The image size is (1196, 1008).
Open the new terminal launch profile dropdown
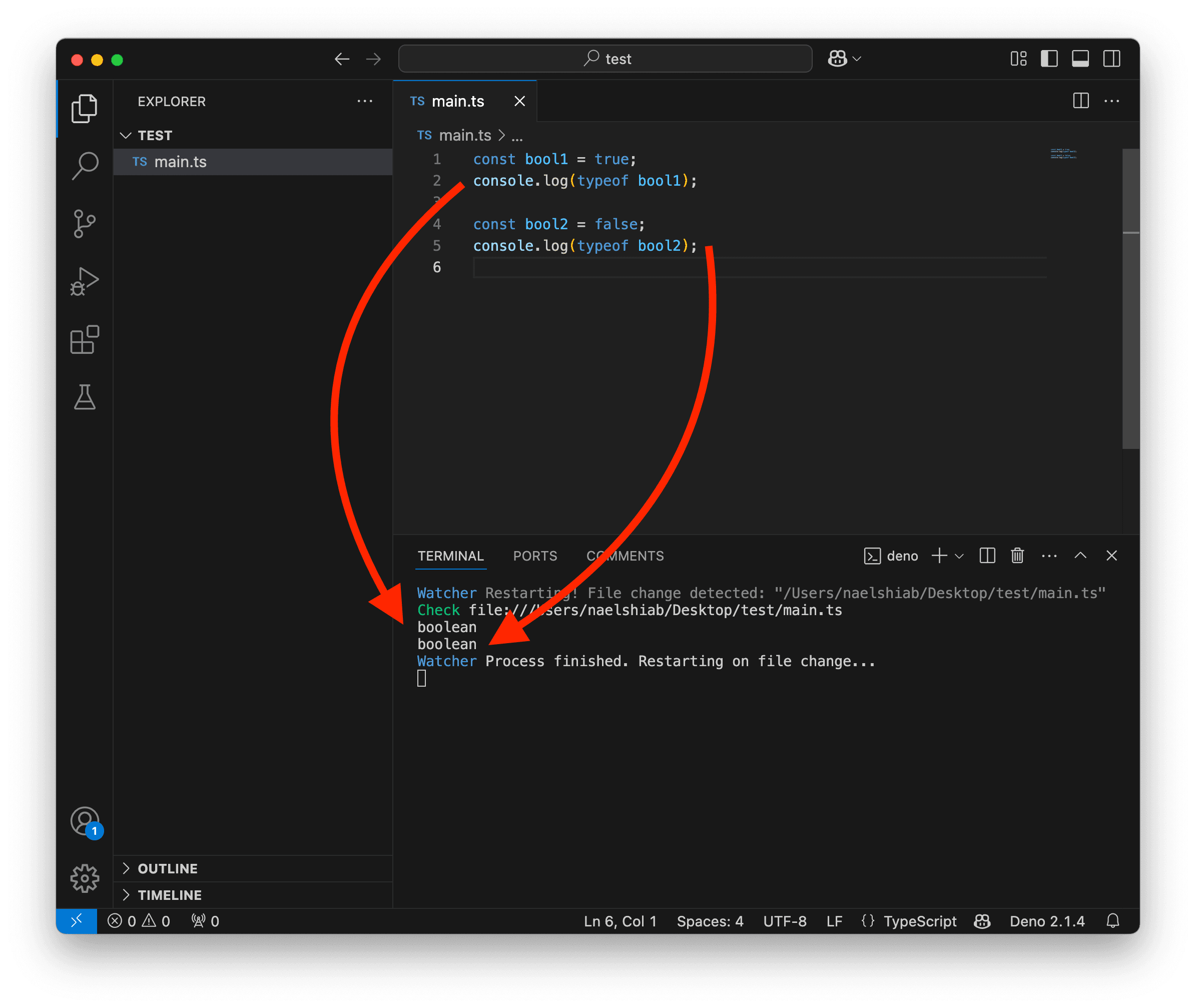[959, 556]
